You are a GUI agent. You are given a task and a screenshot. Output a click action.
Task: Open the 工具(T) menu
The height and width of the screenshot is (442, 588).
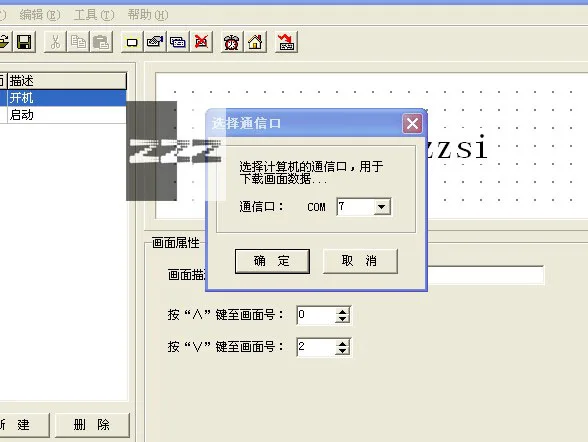(94, 15)
